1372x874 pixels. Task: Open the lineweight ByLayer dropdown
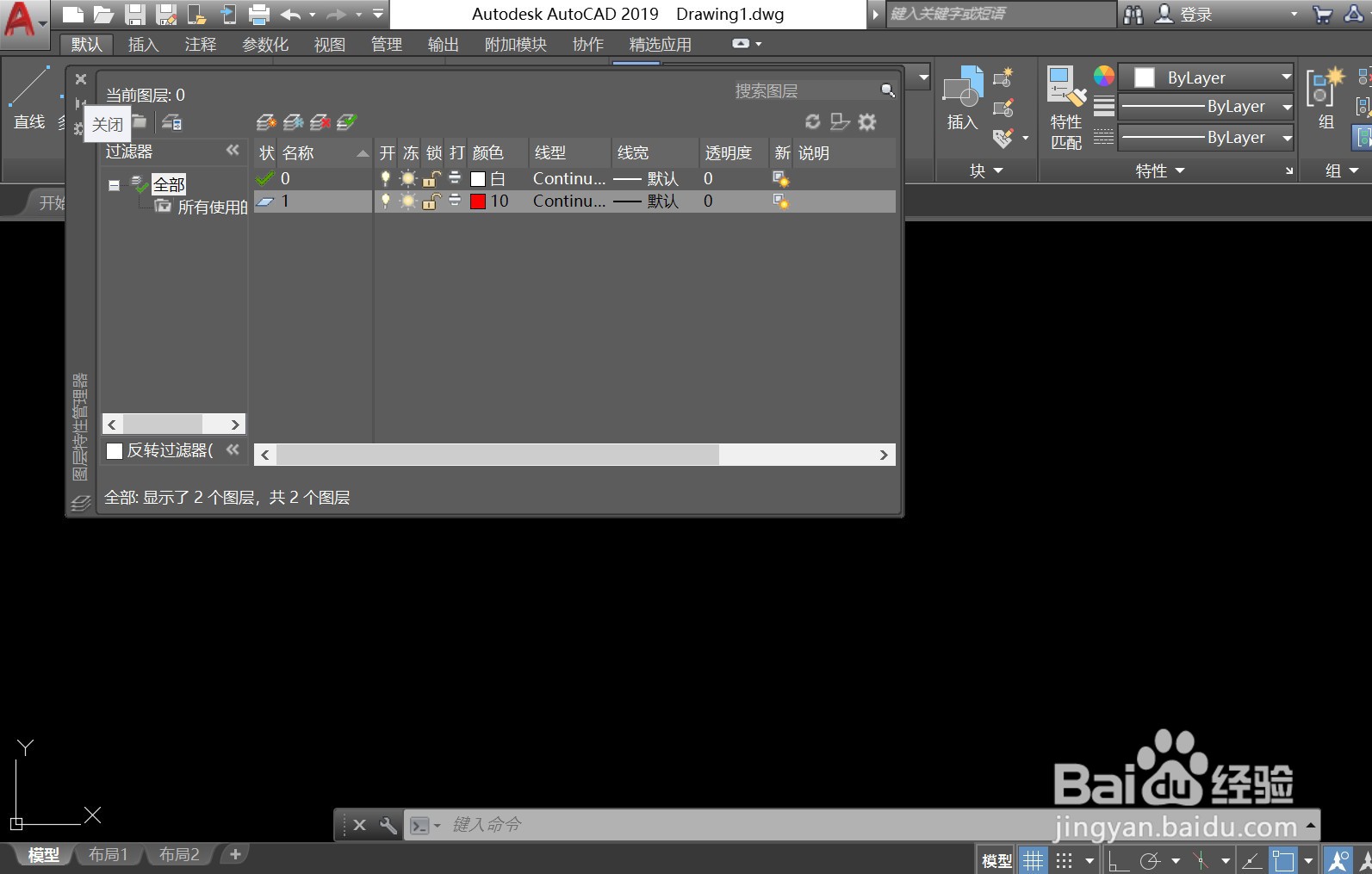pyautogui.click(x=1206, y=107)
